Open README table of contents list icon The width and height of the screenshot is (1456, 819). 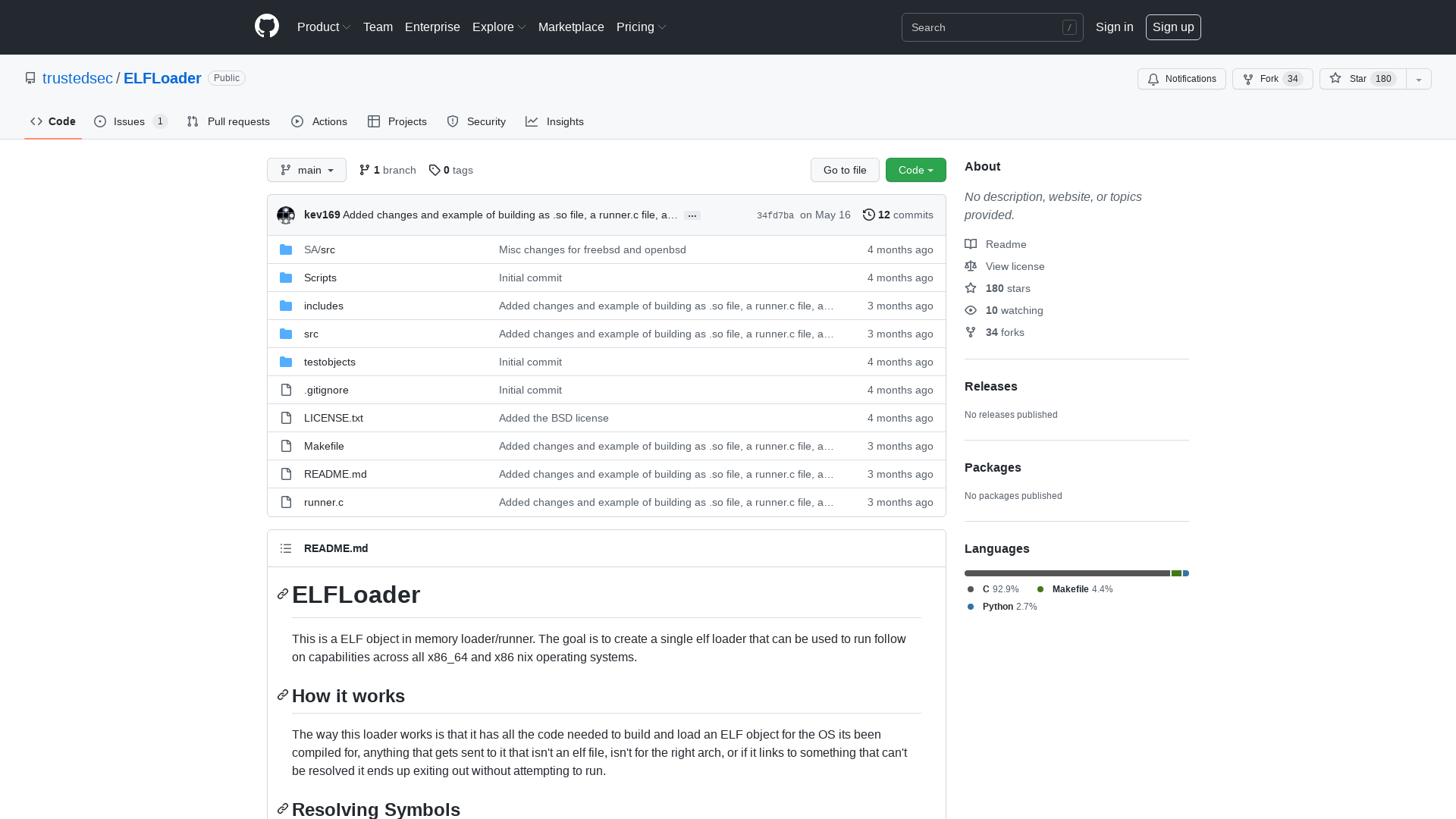(286, 548)
